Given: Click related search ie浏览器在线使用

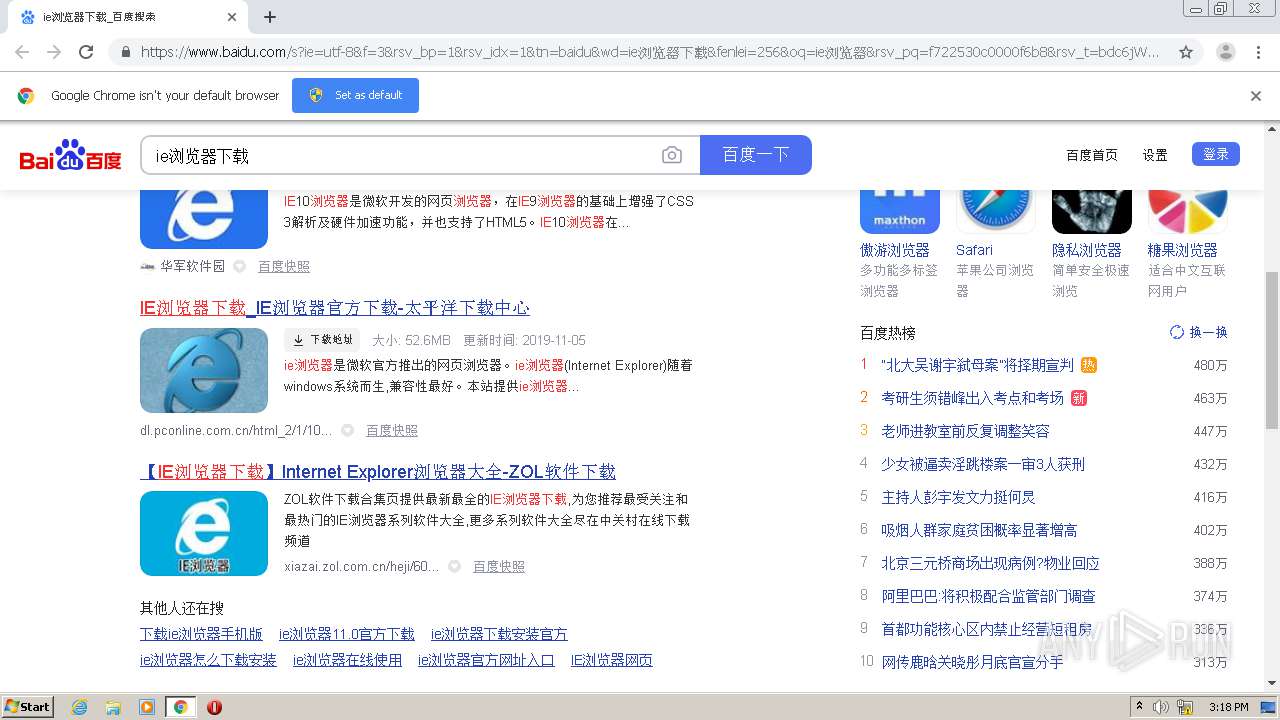Looking at the screenshot, I should pos(347,660).
